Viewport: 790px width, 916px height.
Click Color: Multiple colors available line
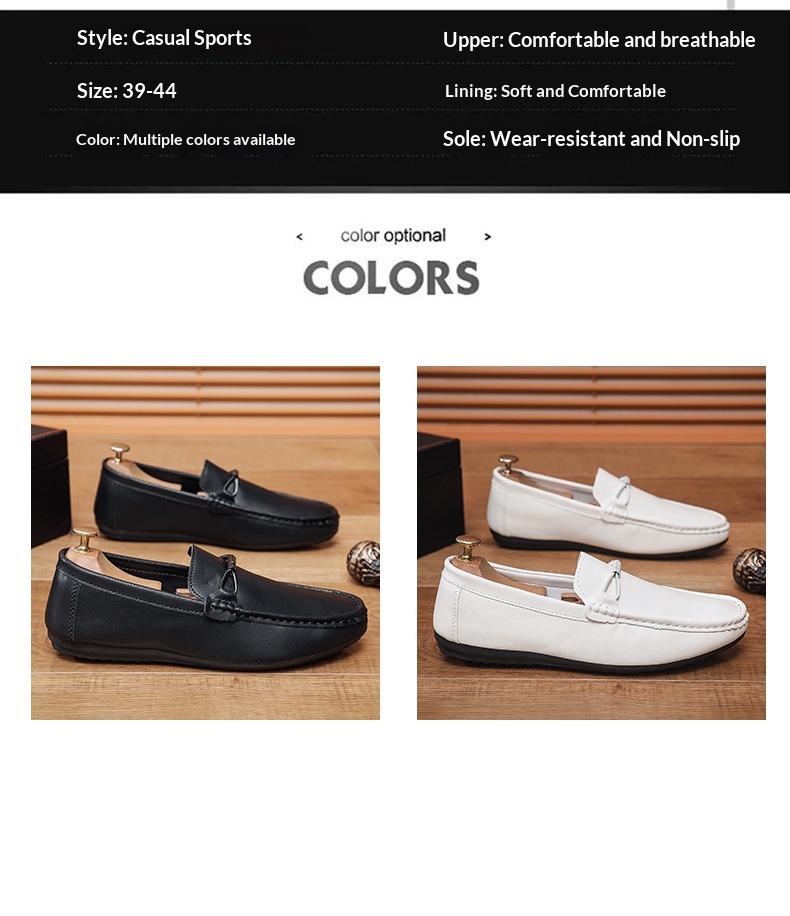point(186,140)
